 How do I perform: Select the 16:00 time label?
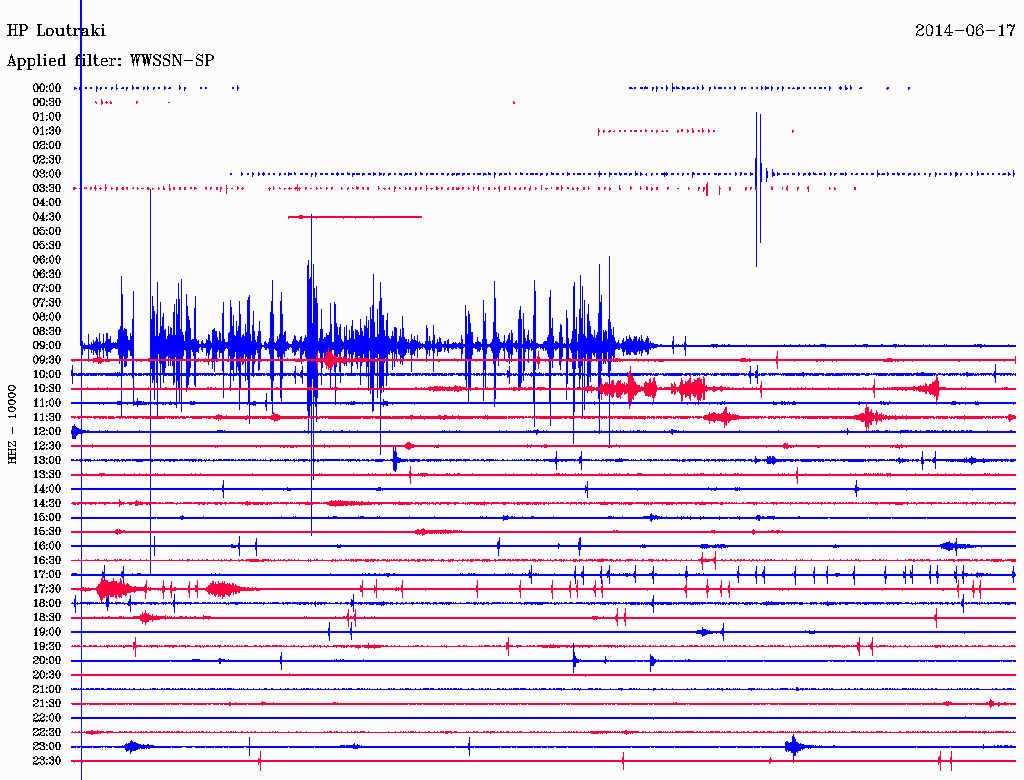click(47, 546)
